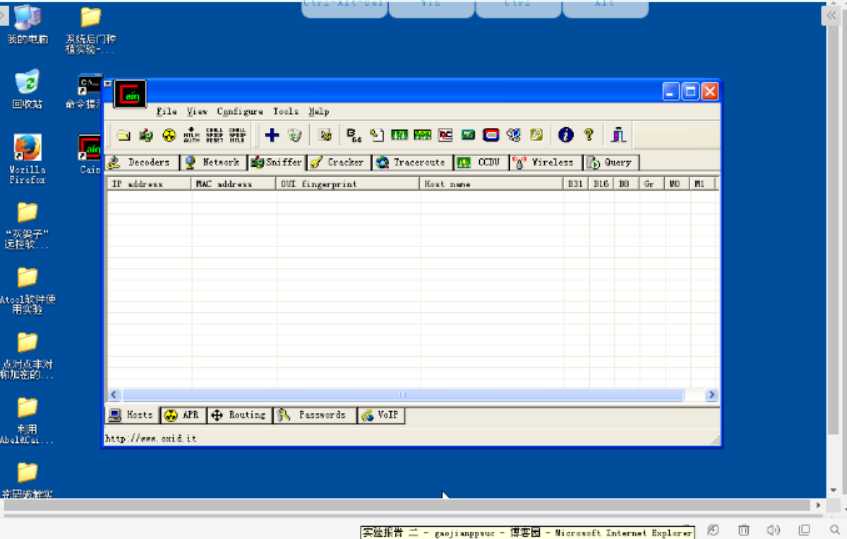847x539 pixels.
Task: Open the Base64 (B64) password decoder icon
Action: pyautogui.click(x=354, y=135)
